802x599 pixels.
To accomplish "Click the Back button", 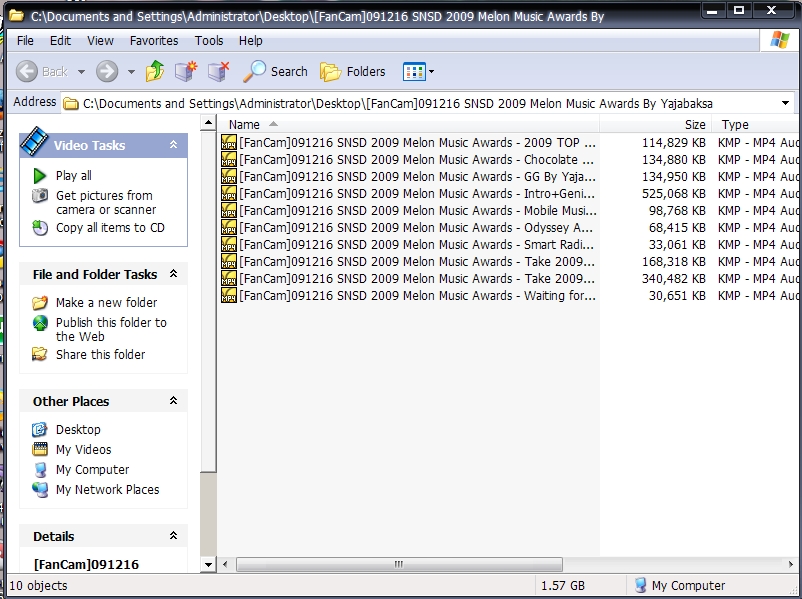I will pos(42,71).
